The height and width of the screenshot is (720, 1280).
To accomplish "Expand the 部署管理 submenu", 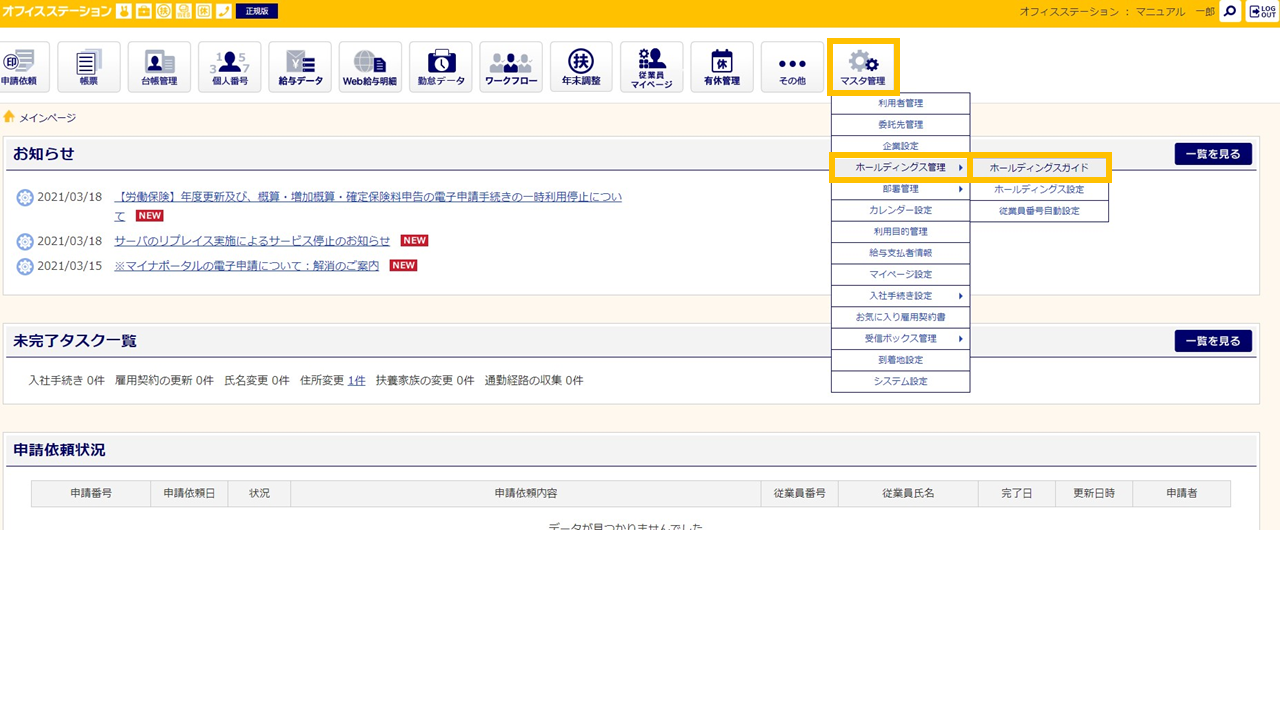I will click(x=900, y=189).
